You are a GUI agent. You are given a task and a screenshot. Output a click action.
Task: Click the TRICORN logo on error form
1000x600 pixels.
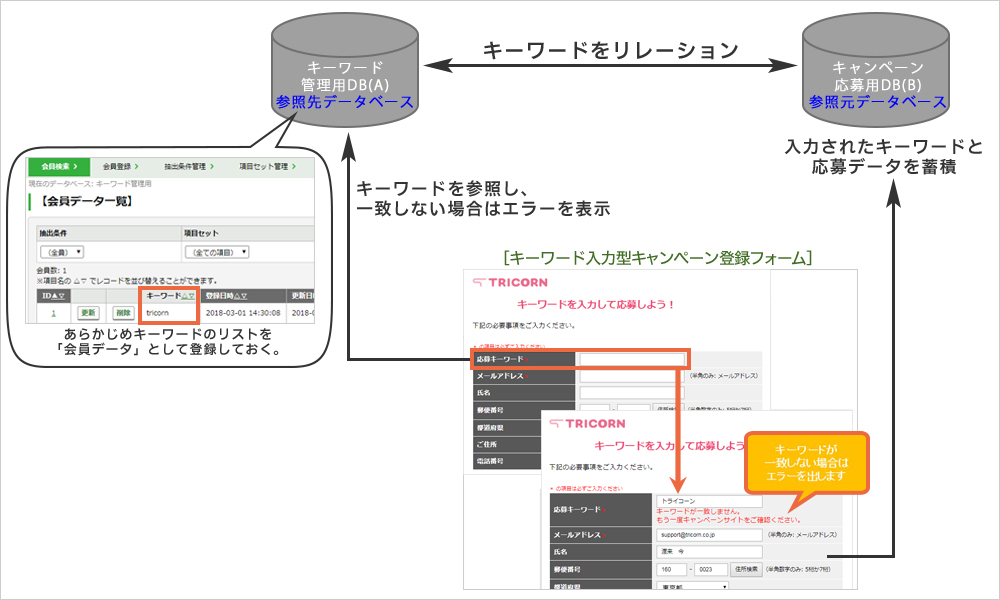click(587, 423)
